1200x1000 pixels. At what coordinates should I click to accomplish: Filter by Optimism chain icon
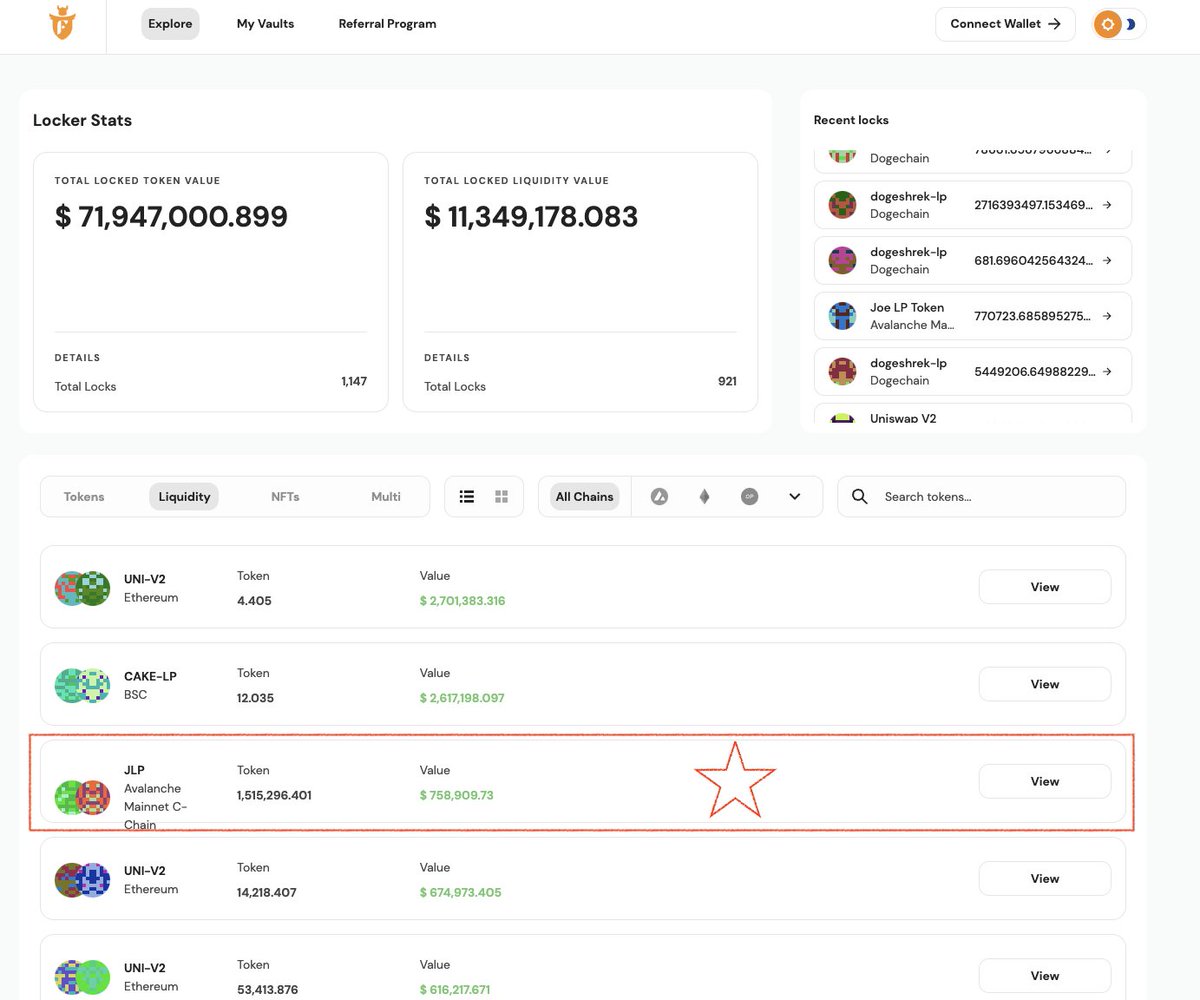coord(750,497)
